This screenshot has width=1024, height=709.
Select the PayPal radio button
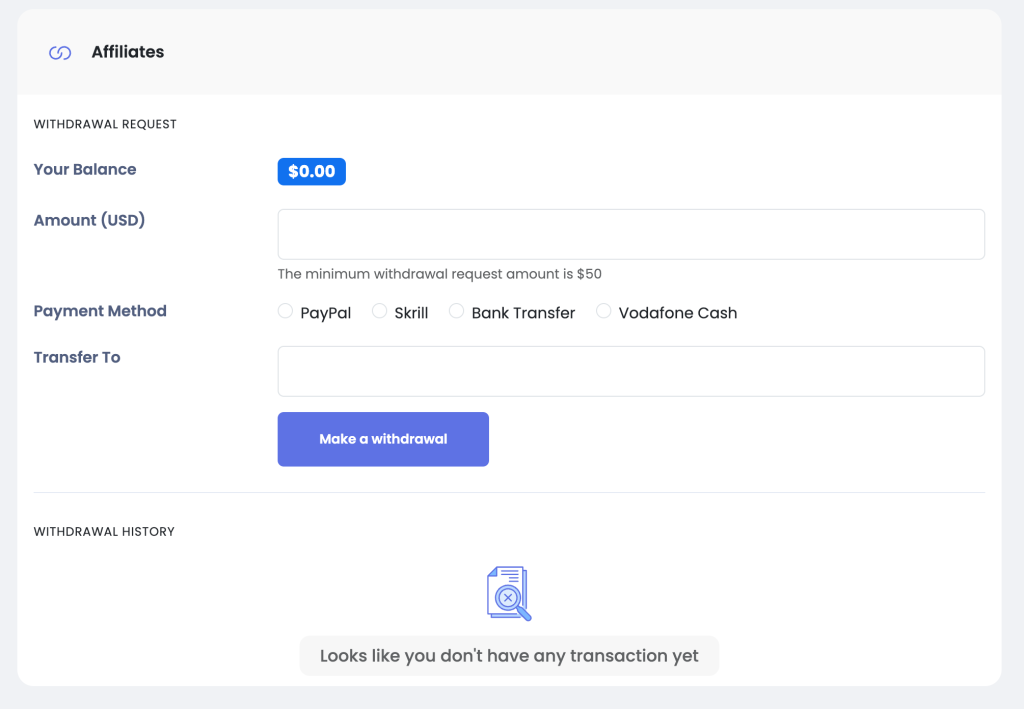tap(285, 311)
